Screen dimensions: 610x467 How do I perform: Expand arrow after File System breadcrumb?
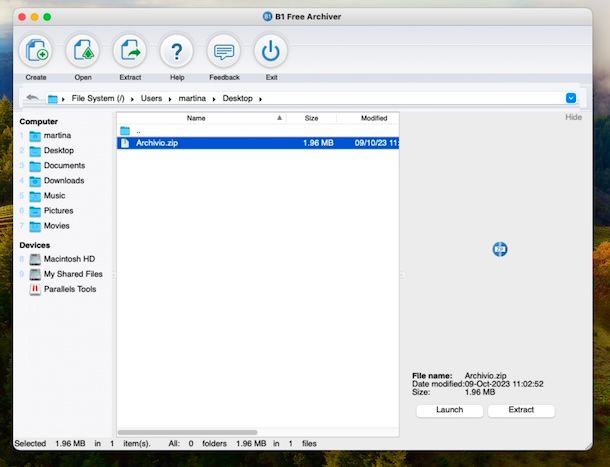pos(132,99)
